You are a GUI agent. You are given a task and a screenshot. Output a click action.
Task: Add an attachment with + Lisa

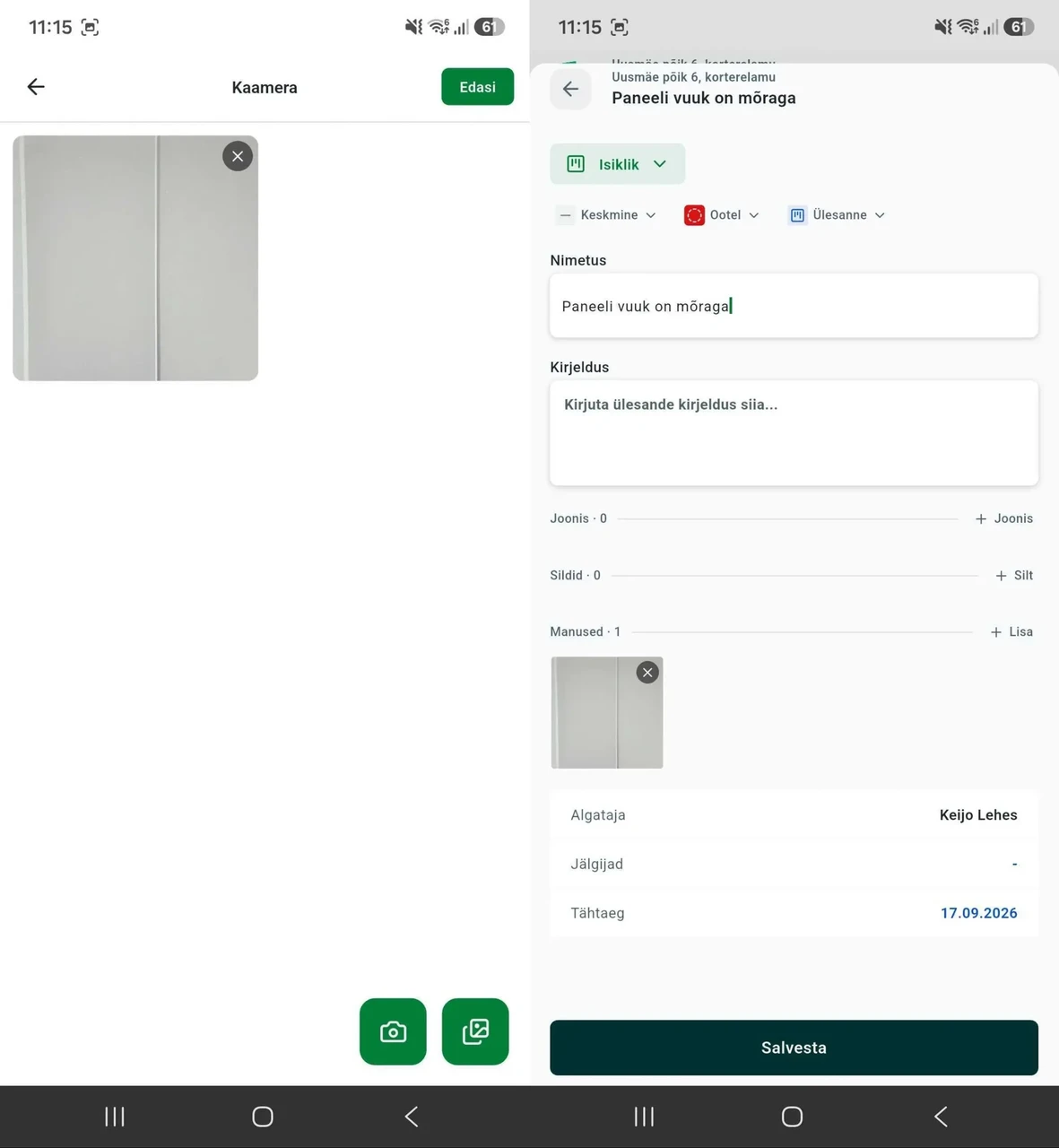click(x=1011, y=632)
